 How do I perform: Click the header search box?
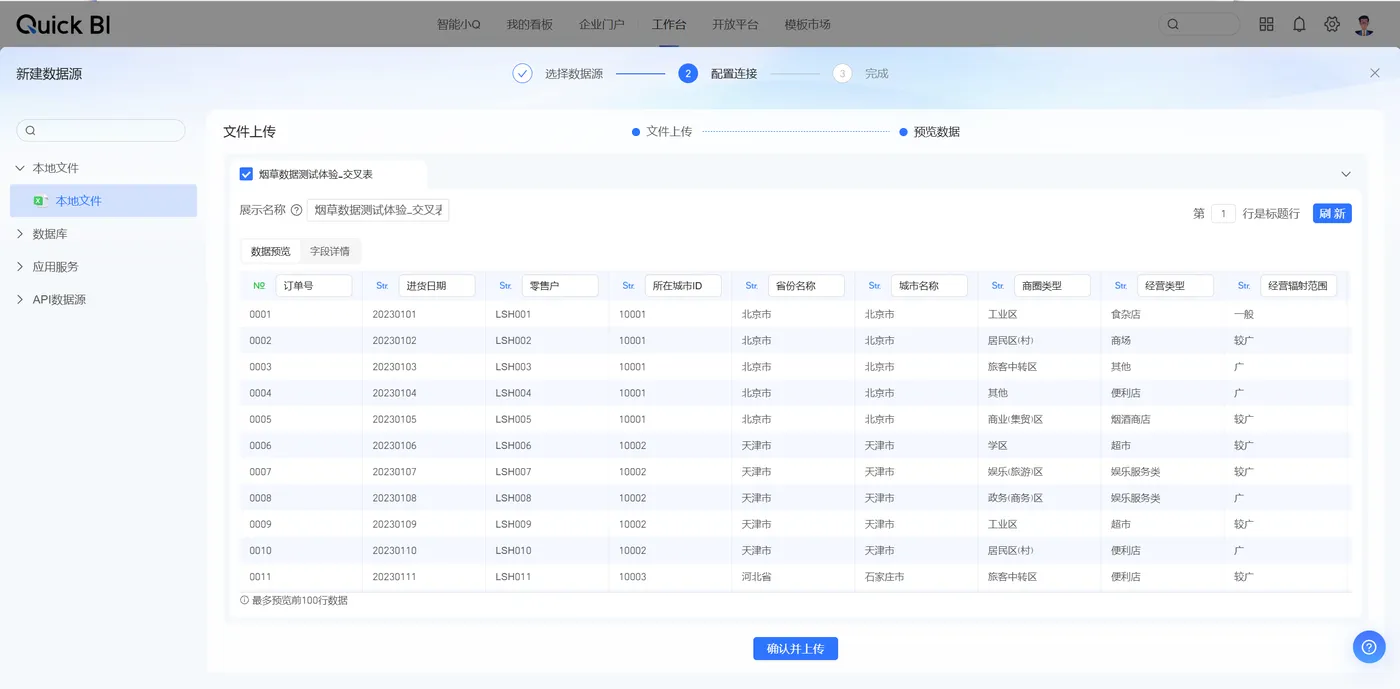pos(1199,24)
